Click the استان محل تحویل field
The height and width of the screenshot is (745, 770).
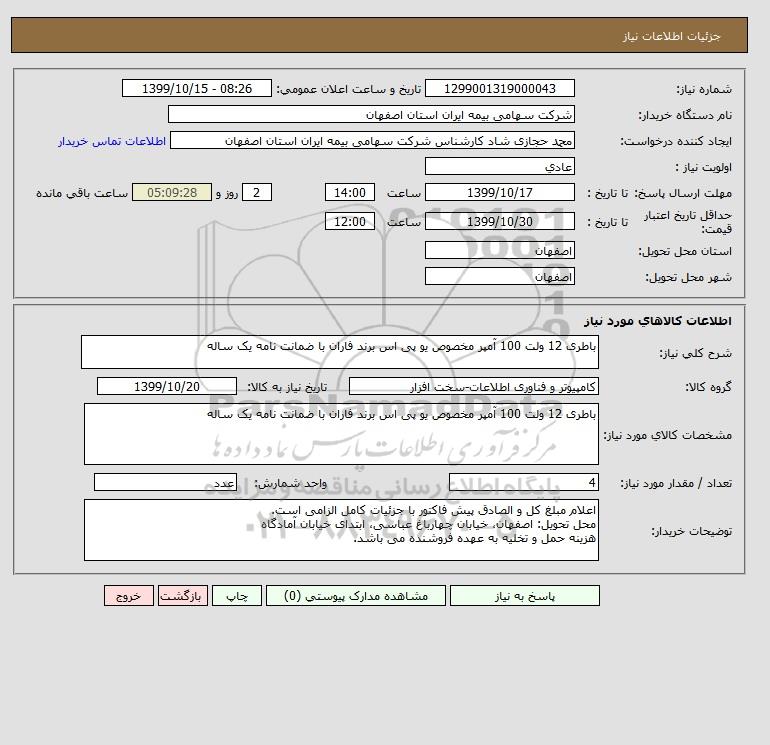click(x=499, y=250)
